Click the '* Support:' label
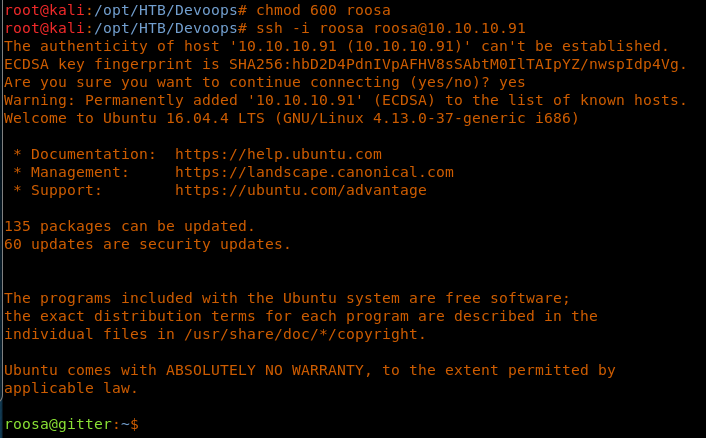The image size is (706, 438). [67, 190]
